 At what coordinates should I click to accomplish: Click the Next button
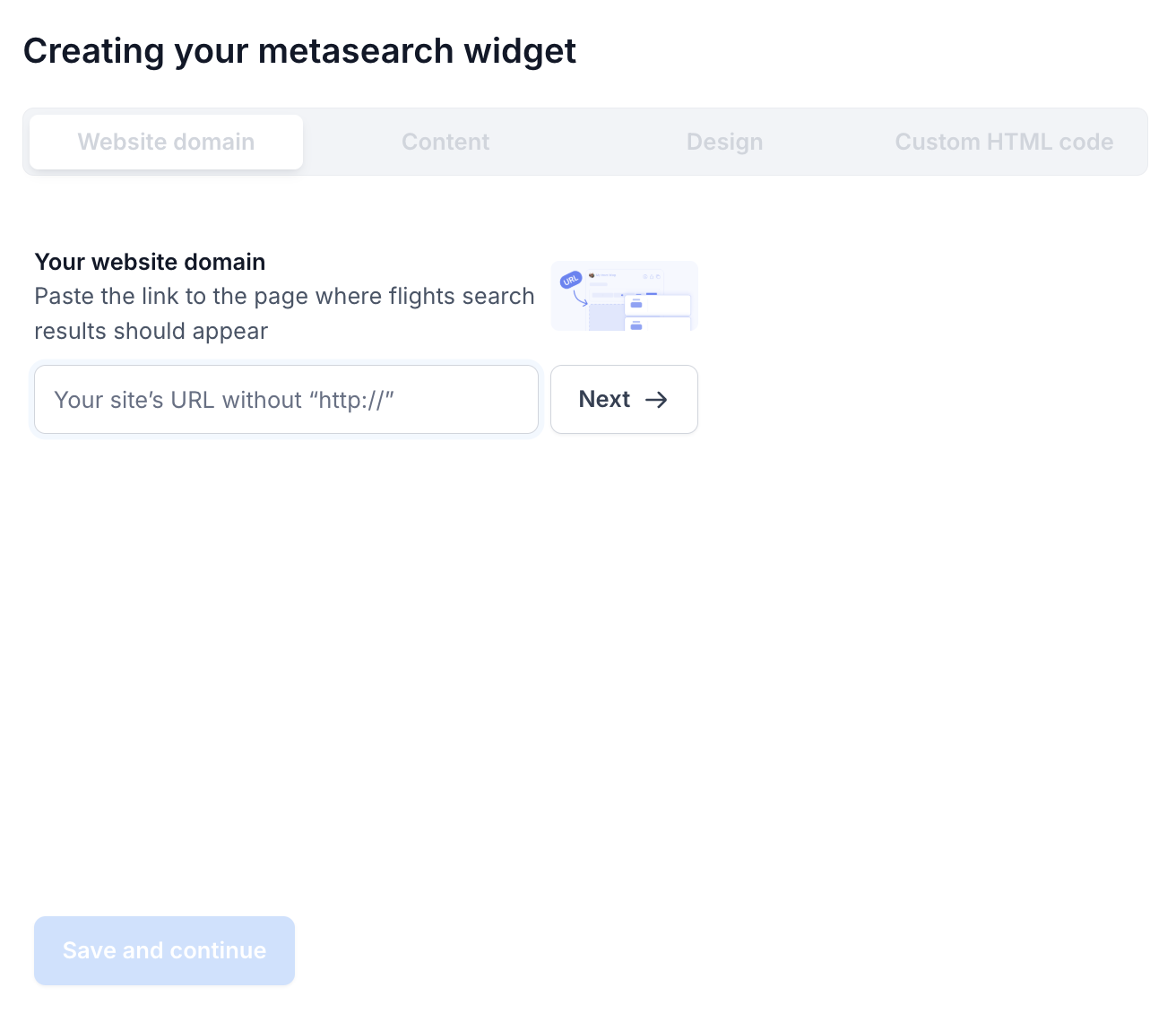pos(624,399)
